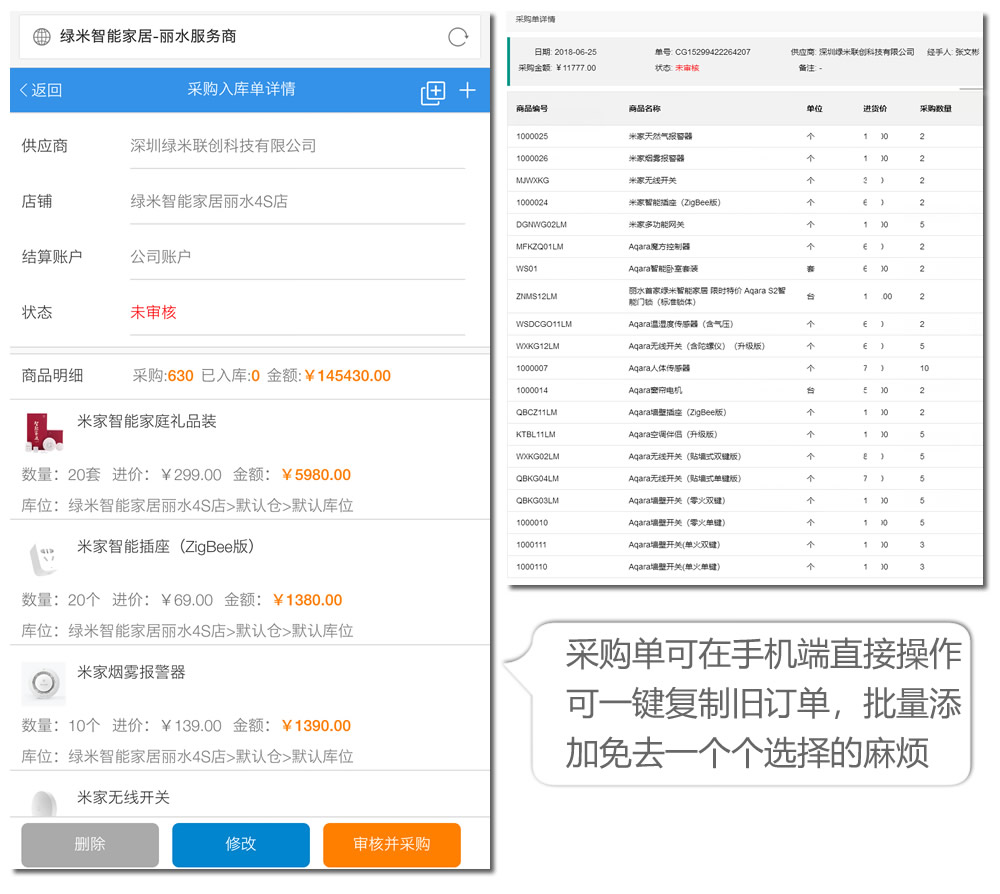Select table row with code DGNWG02LM
The height and width of the screenshot is (894, 1000).
[745, 224]
